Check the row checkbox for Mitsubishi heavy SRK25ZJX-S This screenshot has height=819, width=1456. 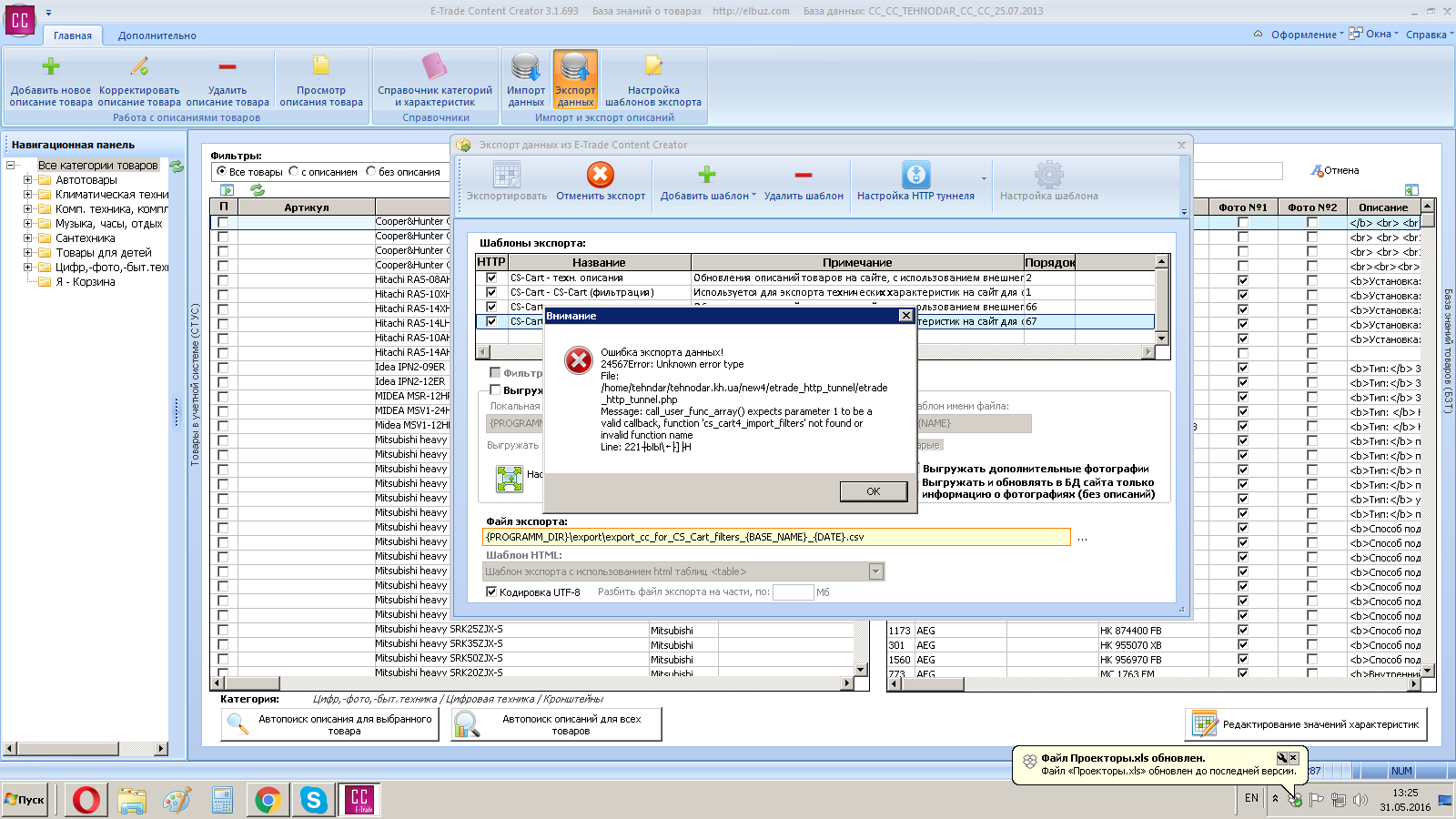click(223, 630)
